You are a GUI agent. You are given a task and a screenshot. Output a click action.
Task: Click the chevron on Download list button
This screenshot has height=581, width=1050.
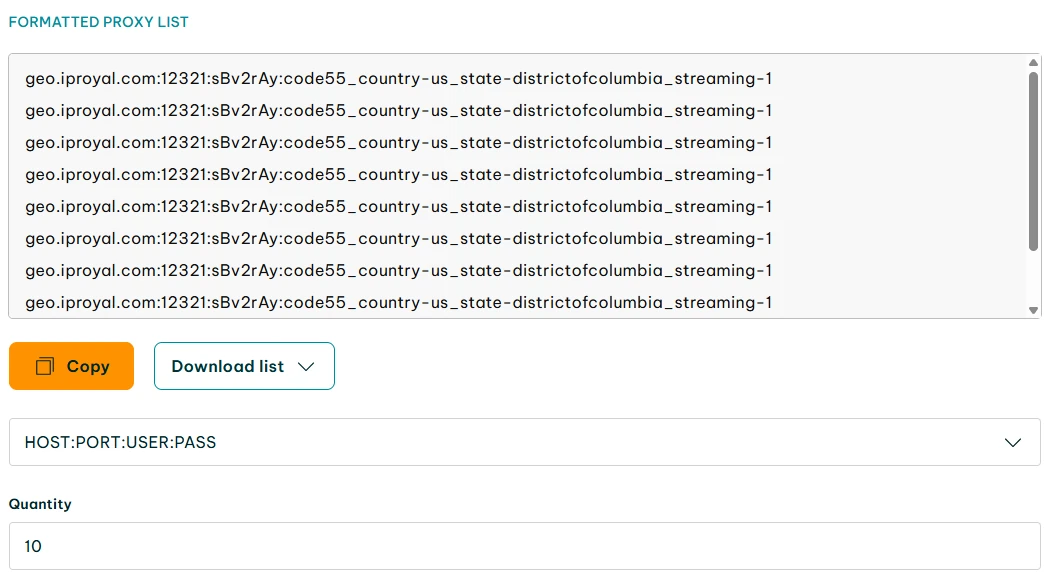307,367
